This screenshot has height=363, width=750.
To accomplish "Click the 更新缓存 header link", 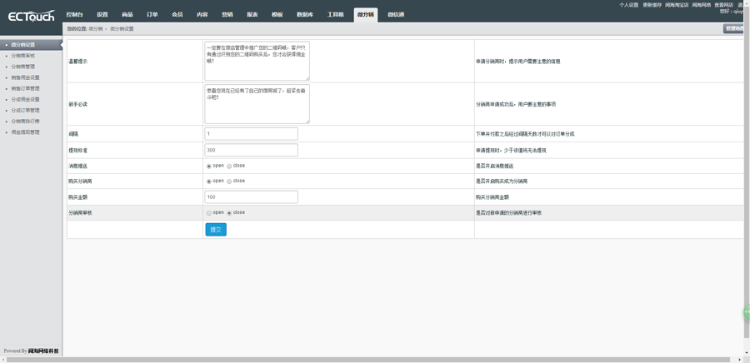I will coord(652,5).
